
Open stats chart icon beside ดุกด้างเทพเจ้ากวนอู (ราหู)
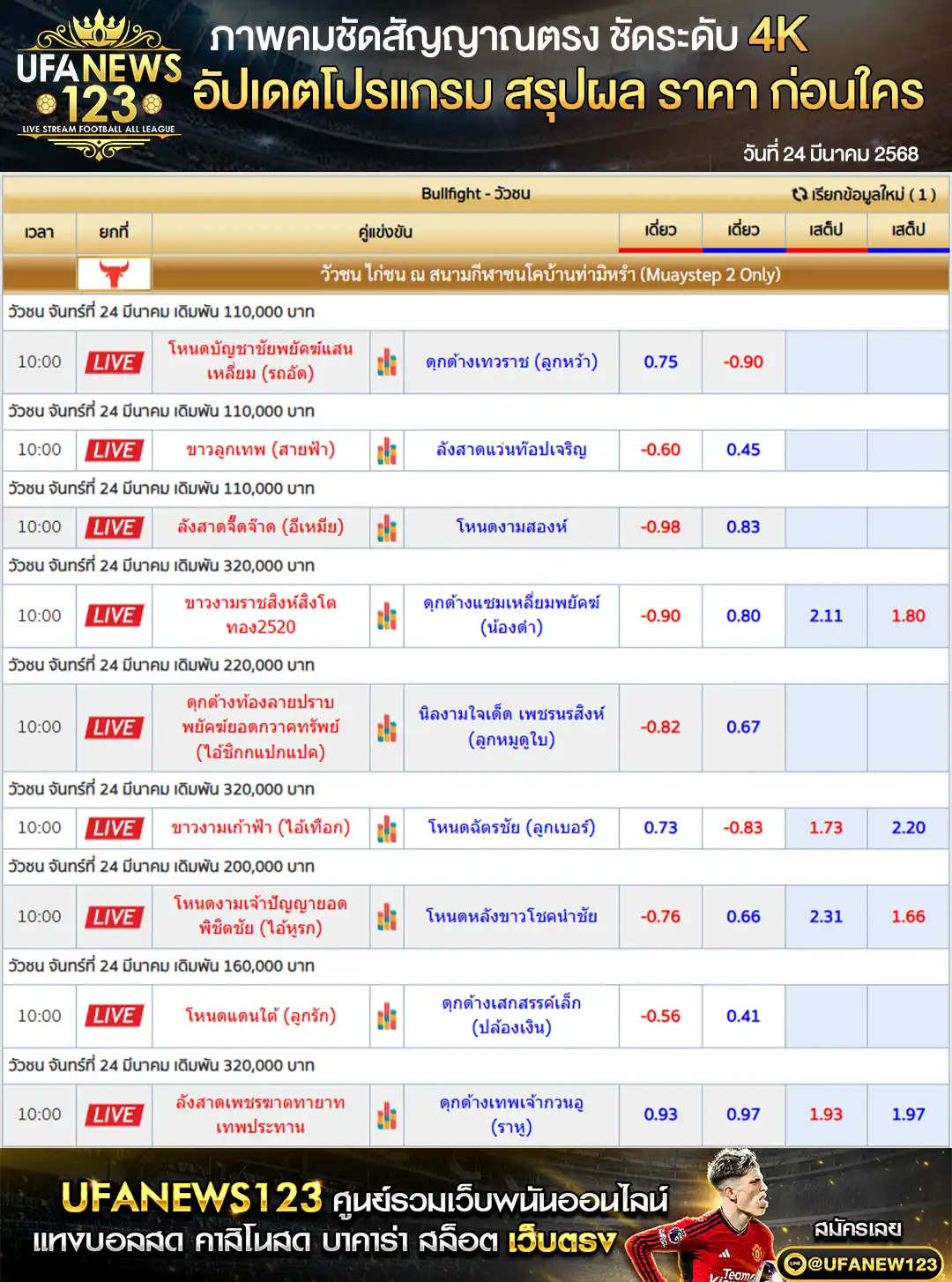tap(387, 1114)
